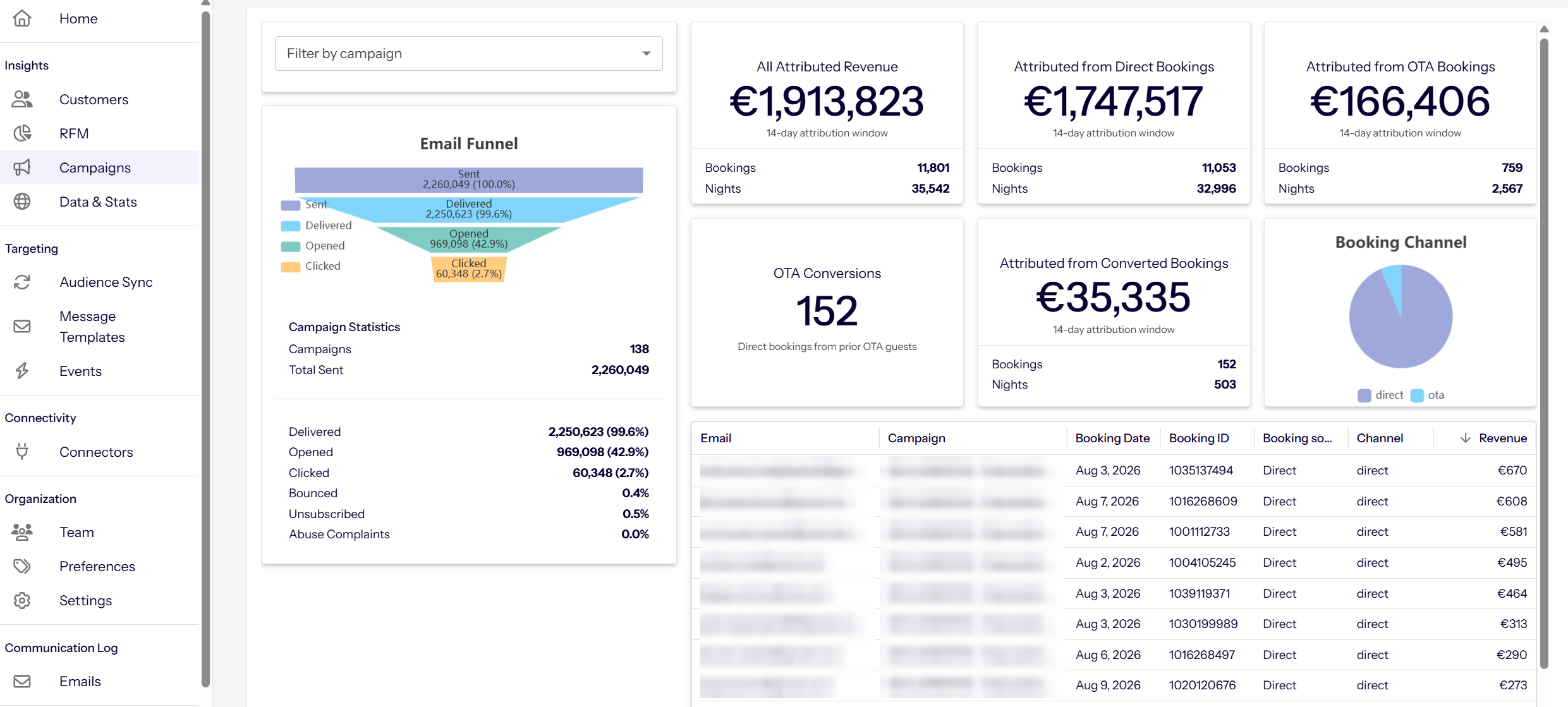The height and width of the screenshot is (707, 1568).
Task: Click the Data & Stats globe icon
Action: click(x=22, y=202)
